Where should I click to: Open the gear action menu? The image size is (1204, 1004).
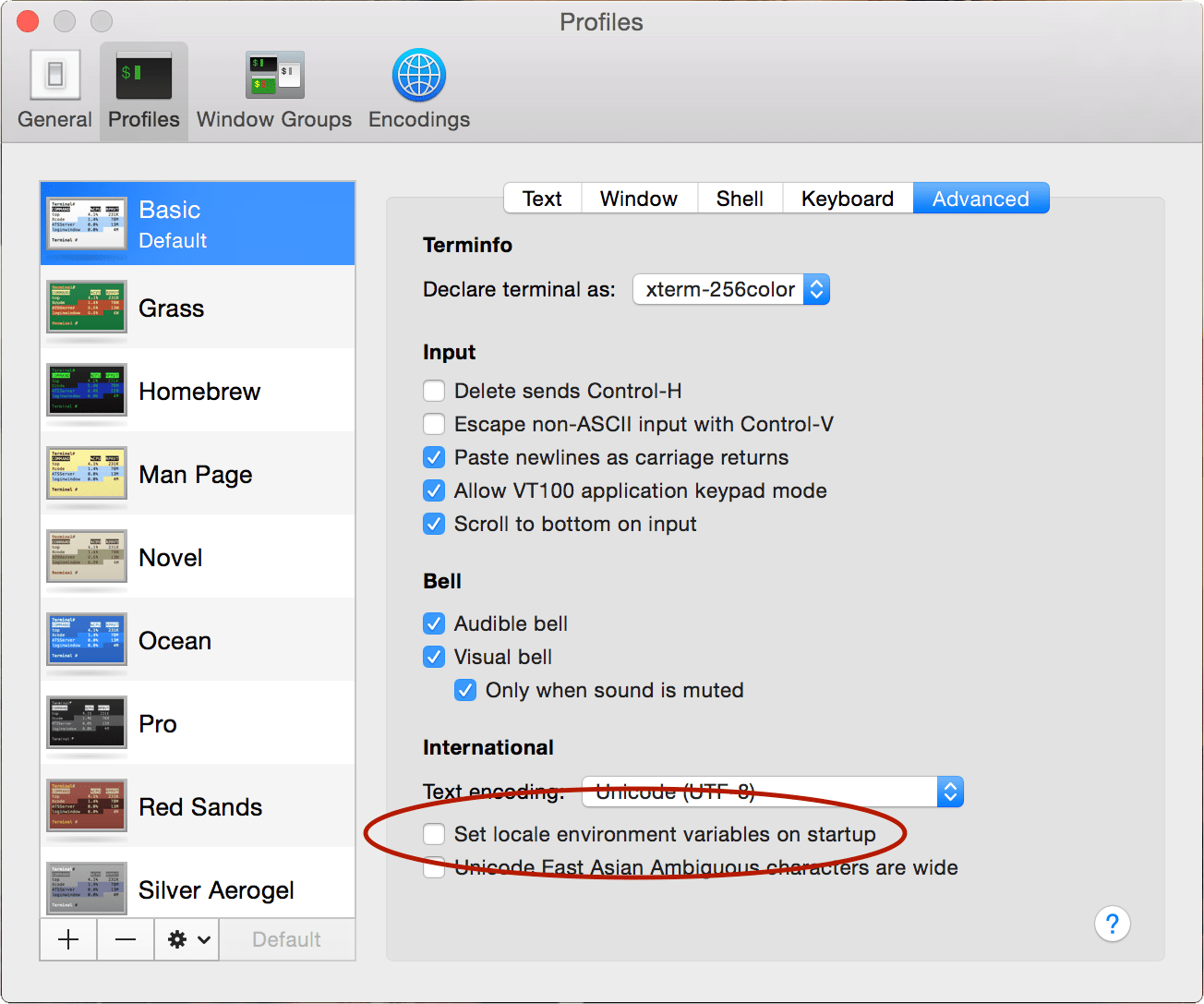(176, 938)
